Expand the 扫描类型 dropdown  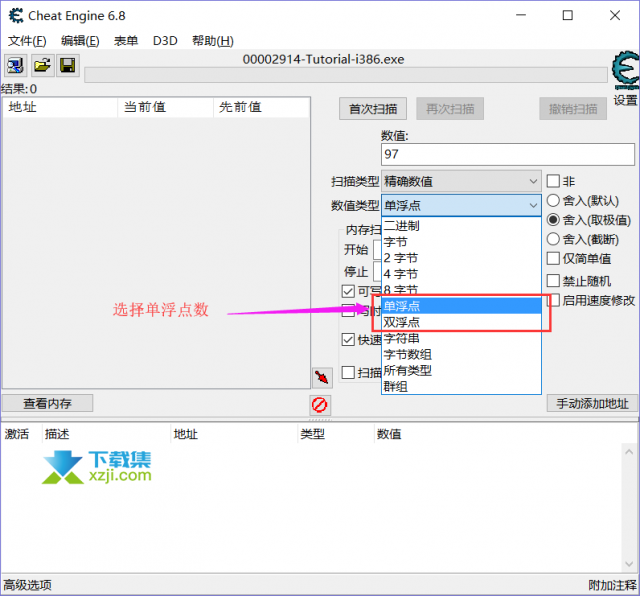(x=461, y=181)
